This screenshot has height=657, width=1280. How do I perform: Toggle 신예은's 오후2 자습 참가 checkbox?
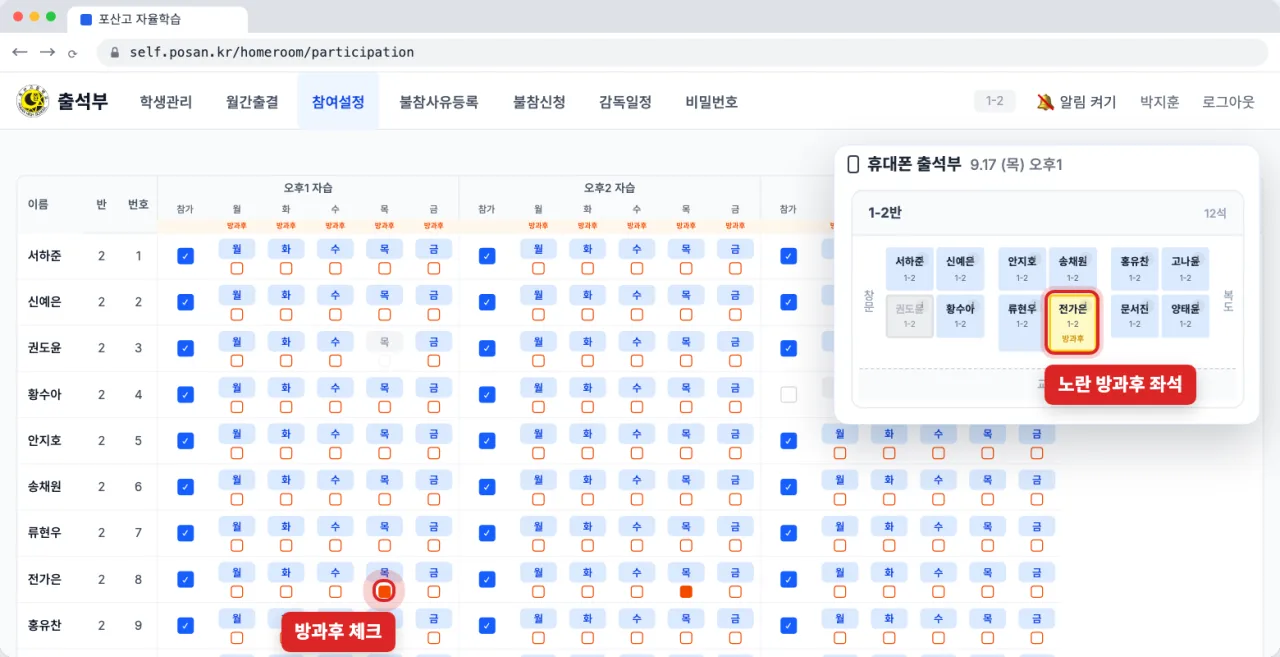pyautogui.click(x=487, y=302)
